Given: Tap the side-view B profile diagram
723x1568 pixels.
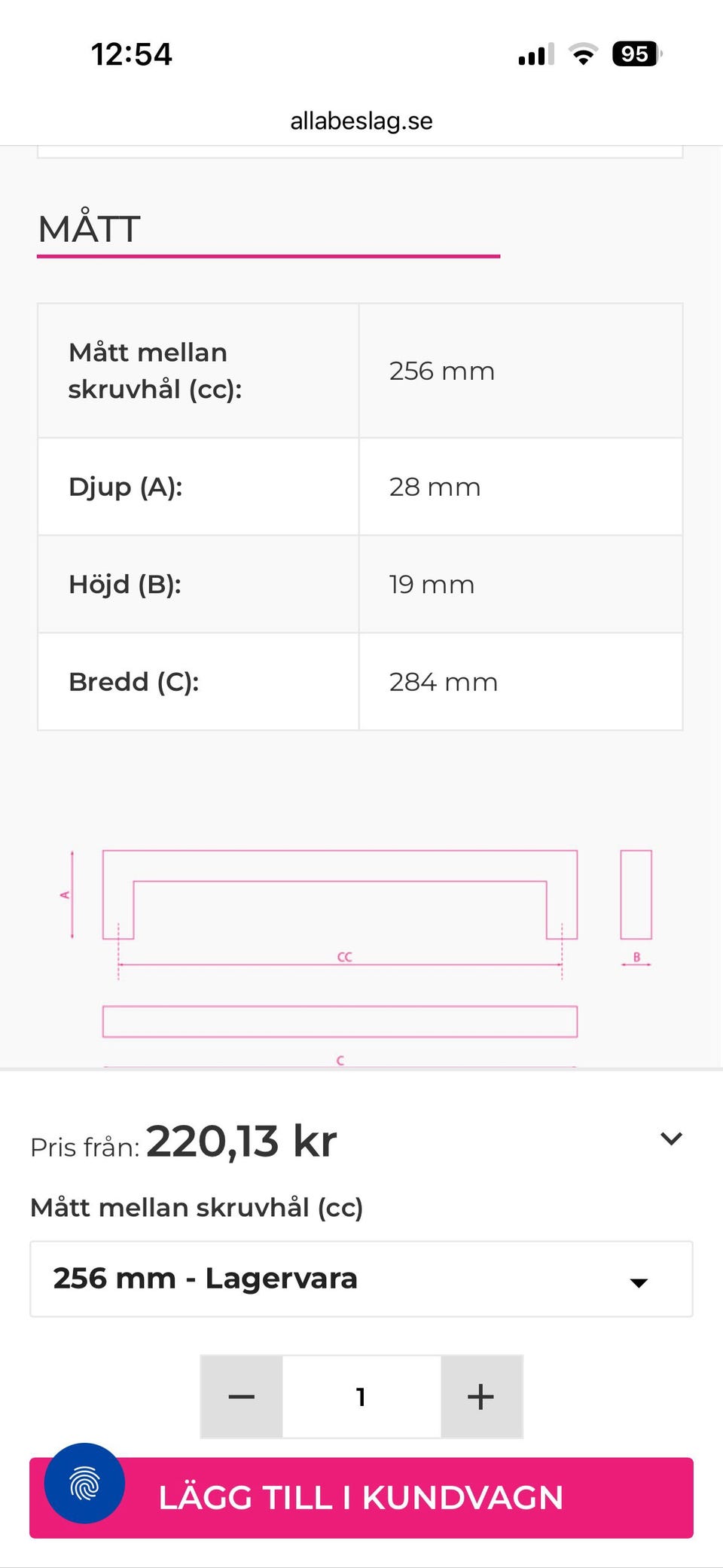Looking at the screenshot, I should coord(636,895).
